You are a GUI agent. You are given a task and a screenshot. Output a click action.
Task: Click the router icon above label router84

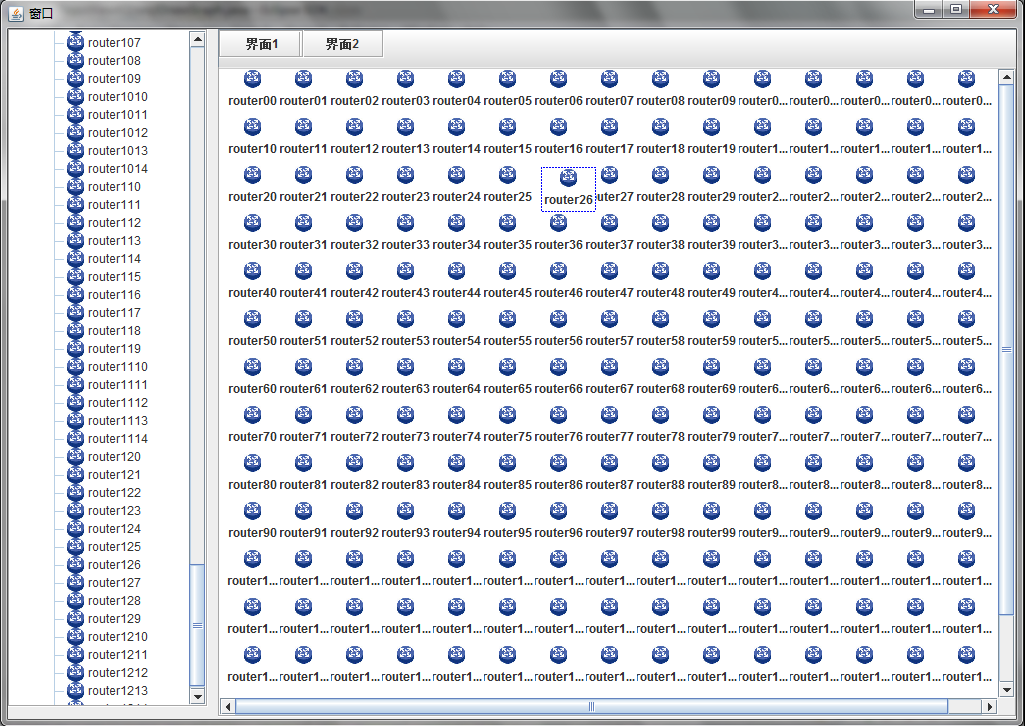(x=456, y=463)
